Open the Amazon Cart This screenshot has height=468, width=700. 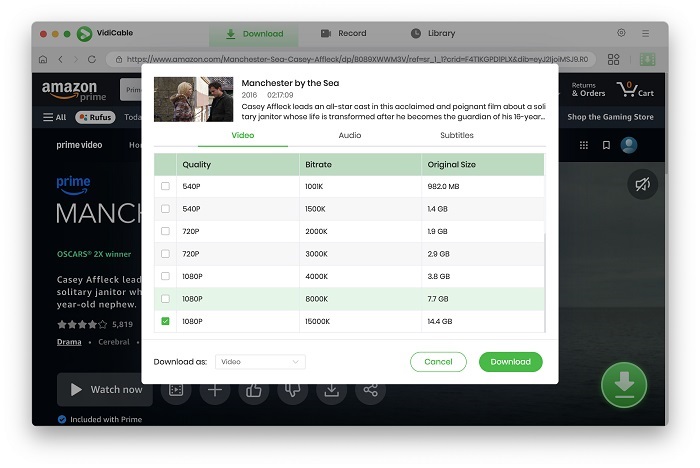pos(635,89)
